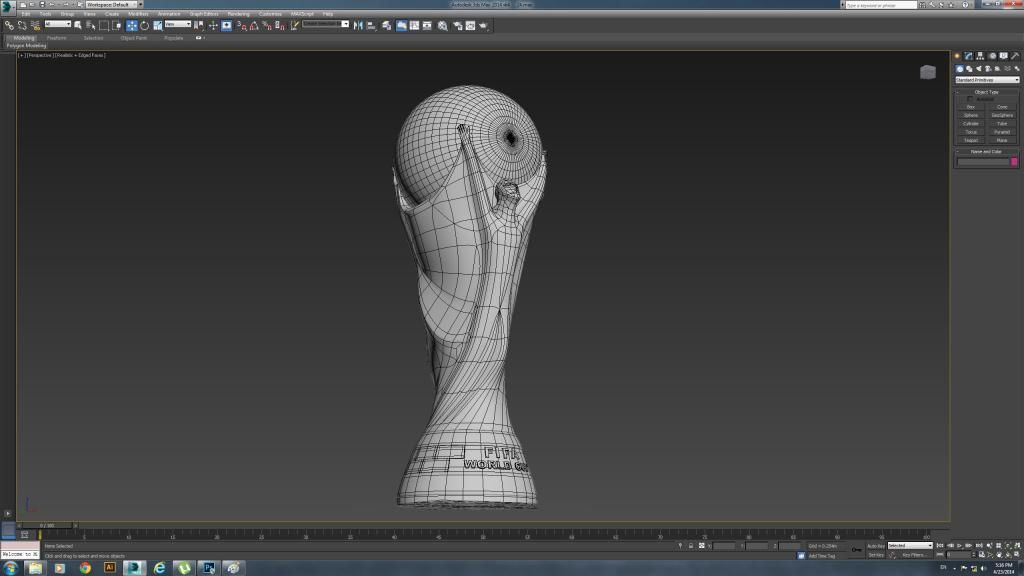Screen dimensions: 1024x576
Task: Open the selection filter dropdown
Action: (x=57, y=24)
